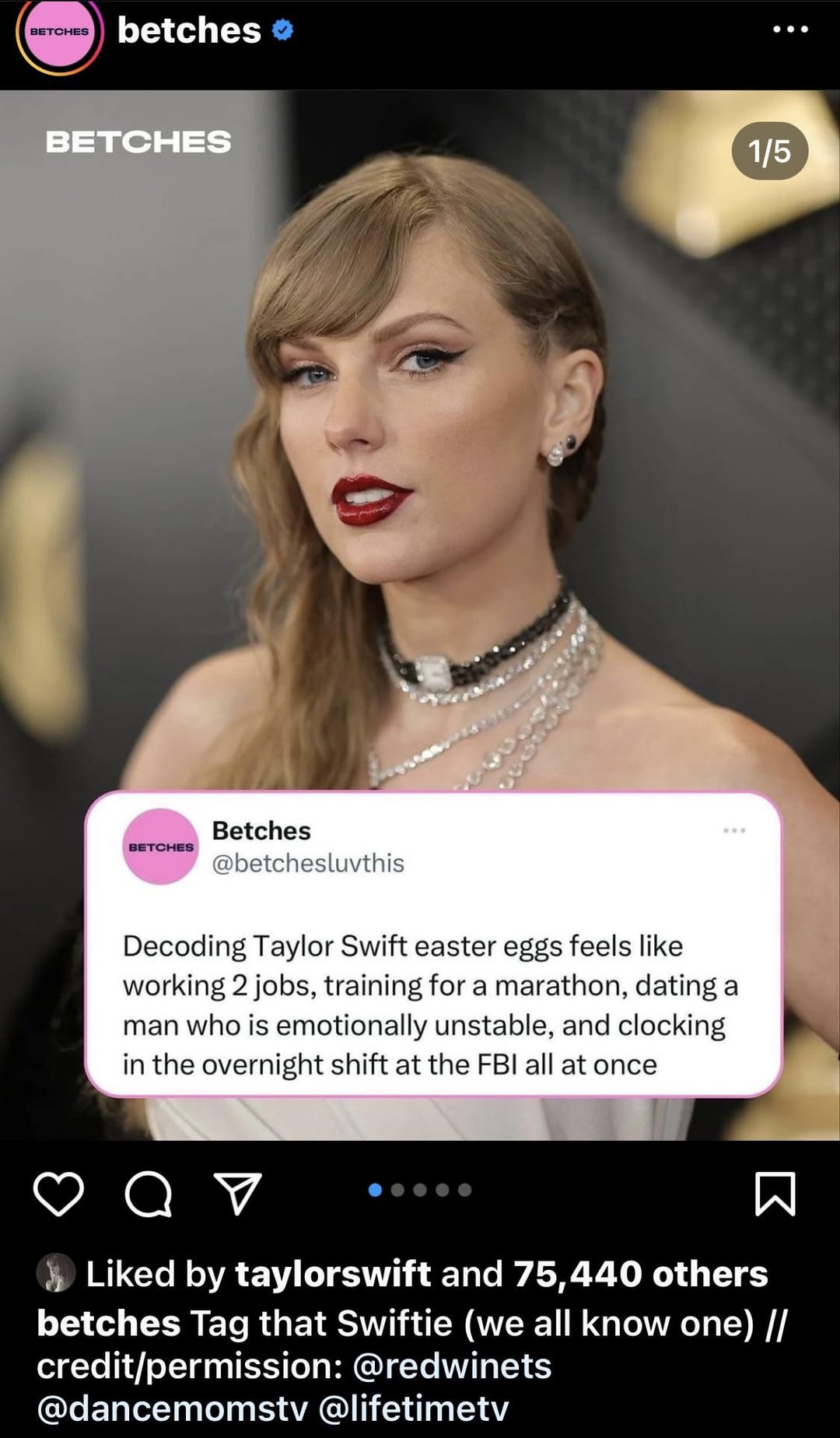Tap the blue verified badge
This screenshot has width=840, height=1438.
coord(282,30)
